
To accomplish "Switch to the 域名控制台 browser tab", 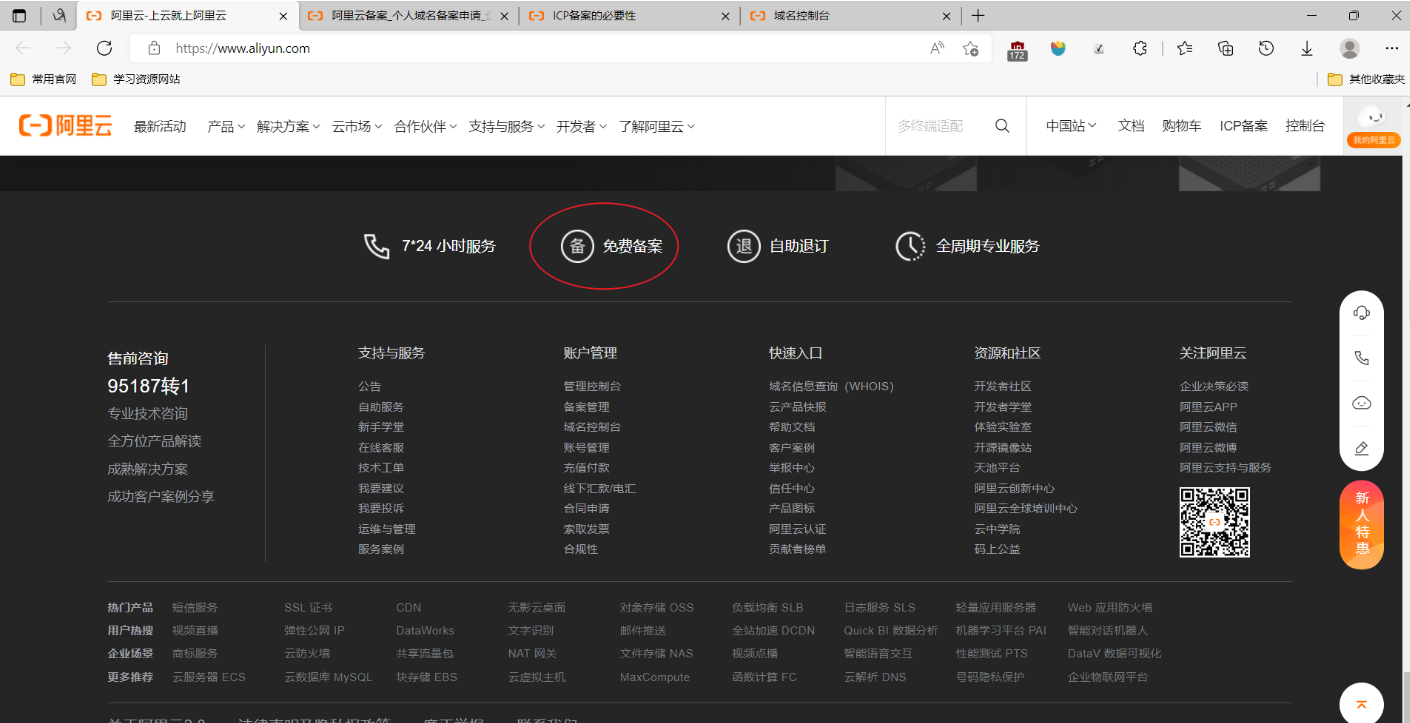I will coord(851,16).
